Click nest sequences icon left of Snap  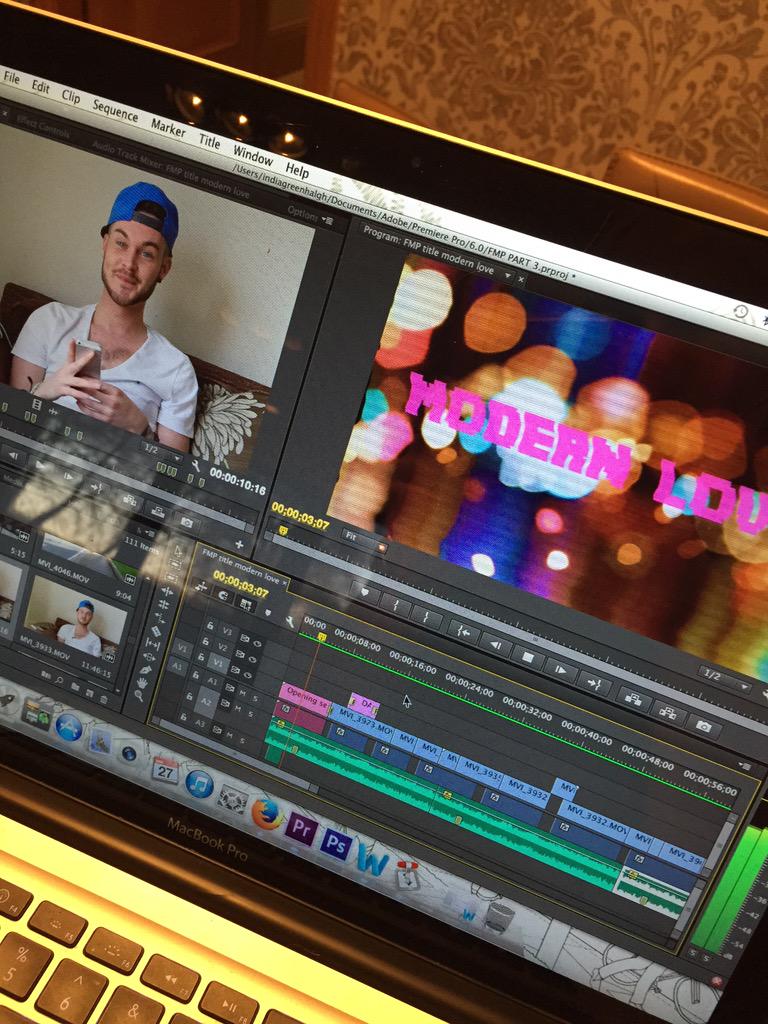pyautogui.click(x=201, y=587)
